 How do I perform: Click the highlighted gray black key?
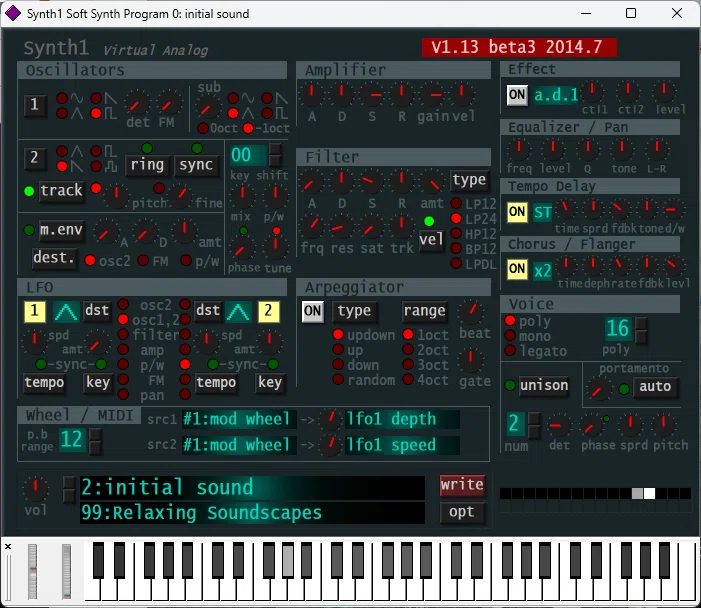coord(288,561)
